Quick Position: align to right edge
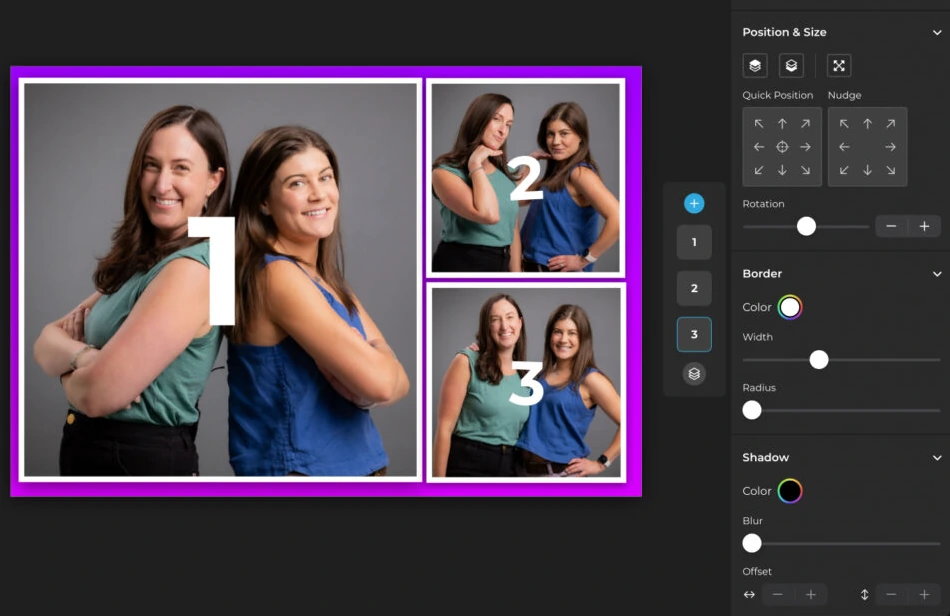The height and width of the screenshot is (616, 950). 805,147
